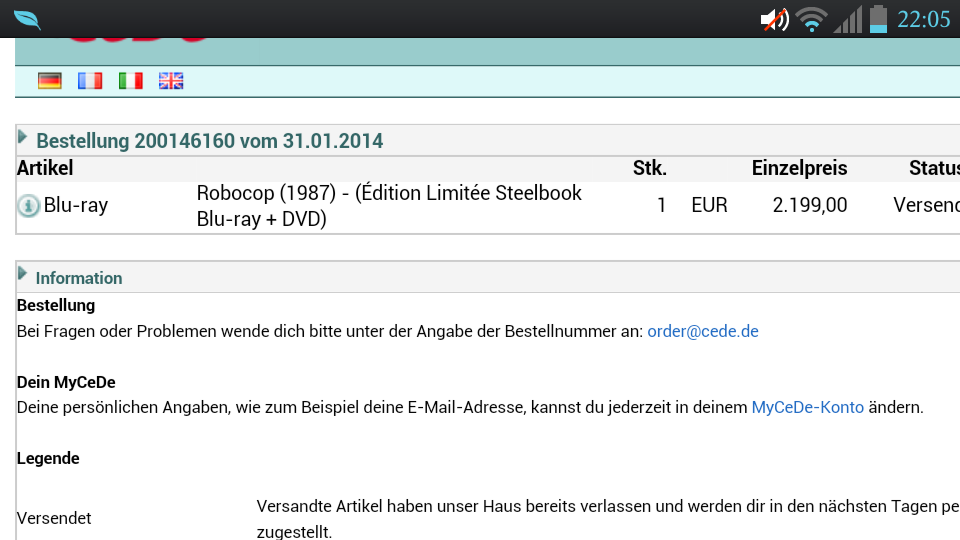Tap the Wi-Fi status icon
This screenshot has width=960, height=540.
click(x=812, y=20)
